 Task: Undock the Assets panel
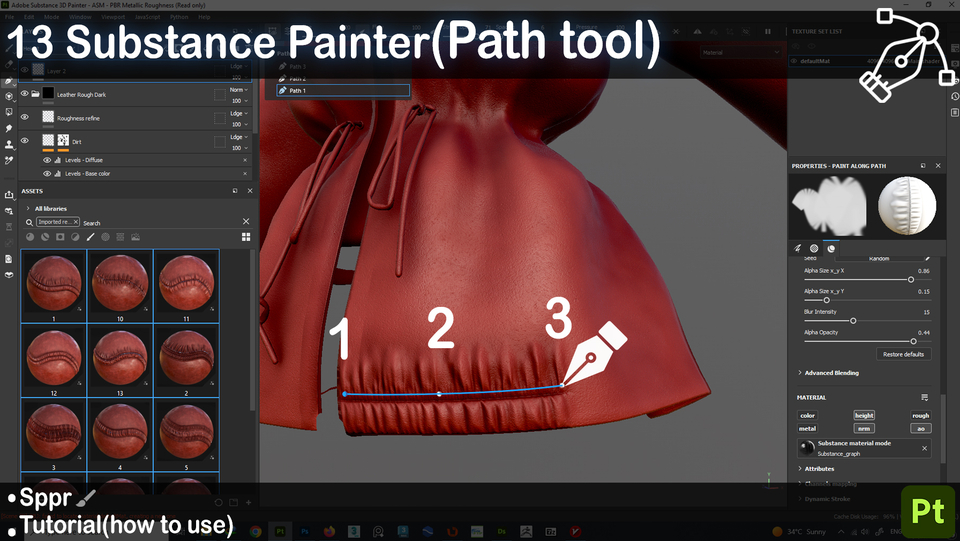pyautogui.click(x=235, y=191)
